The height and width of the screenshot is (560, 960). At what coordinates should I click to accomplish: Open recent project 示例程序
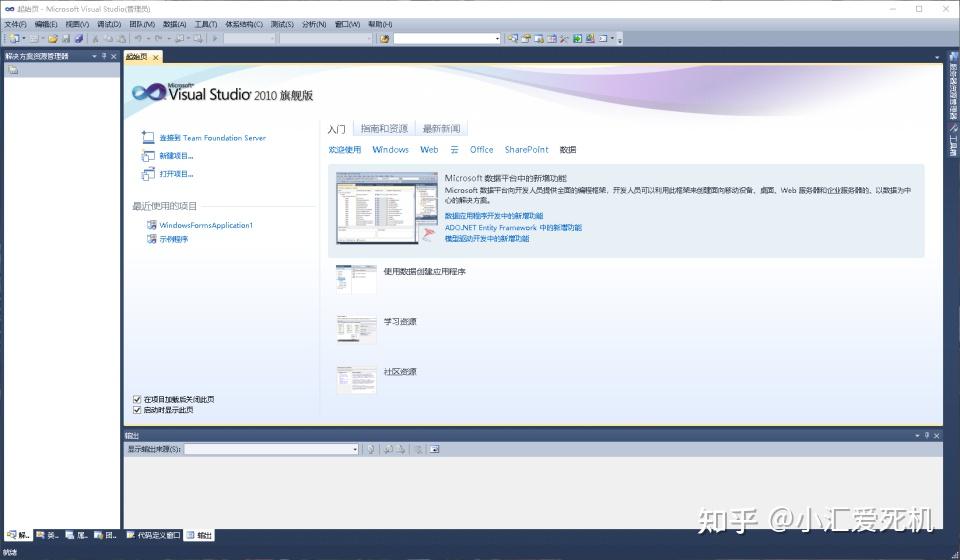(x=174, y=239)
